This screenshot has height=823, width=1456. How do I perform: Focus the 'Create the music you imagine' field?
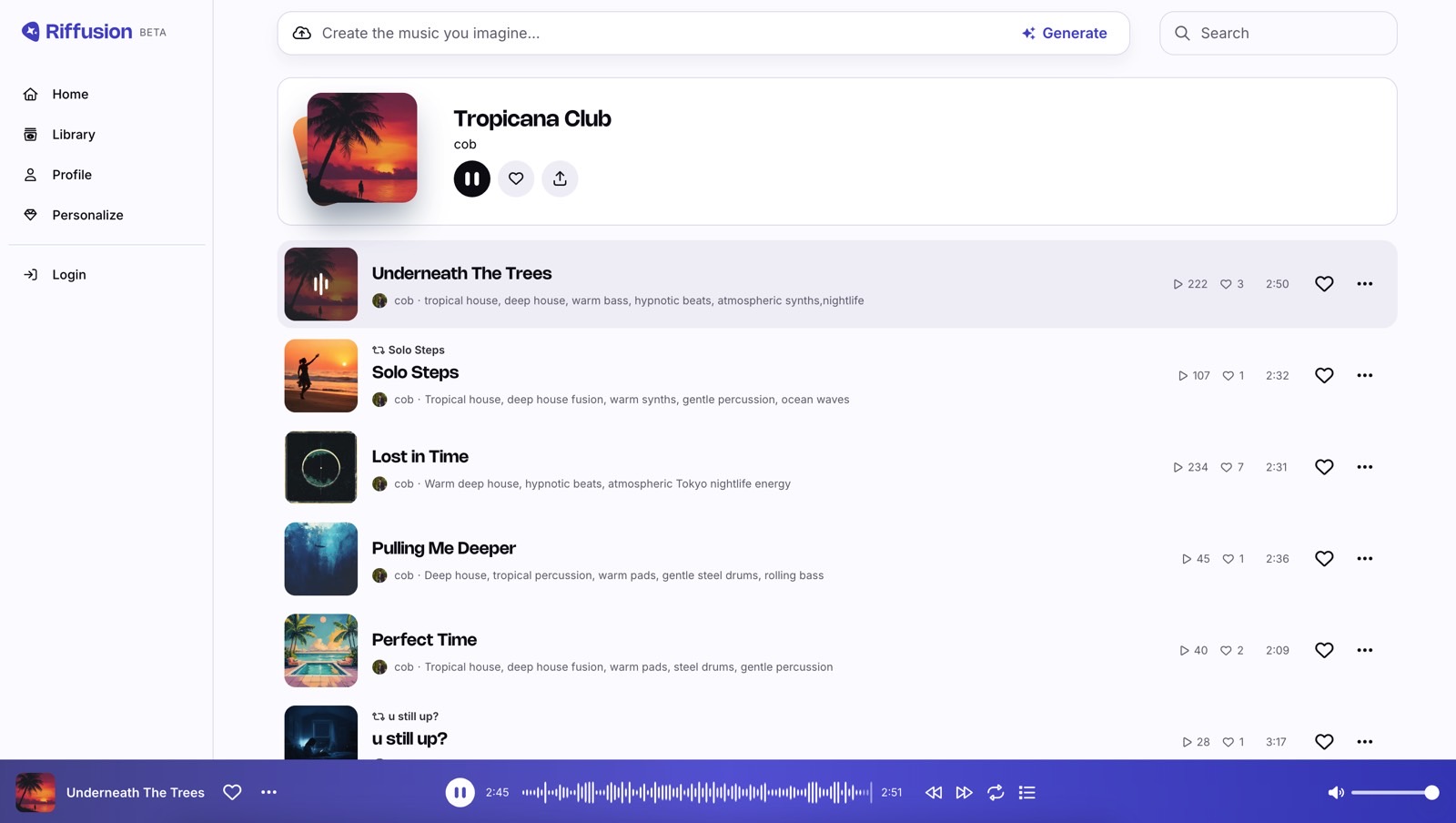pos(664,33)
